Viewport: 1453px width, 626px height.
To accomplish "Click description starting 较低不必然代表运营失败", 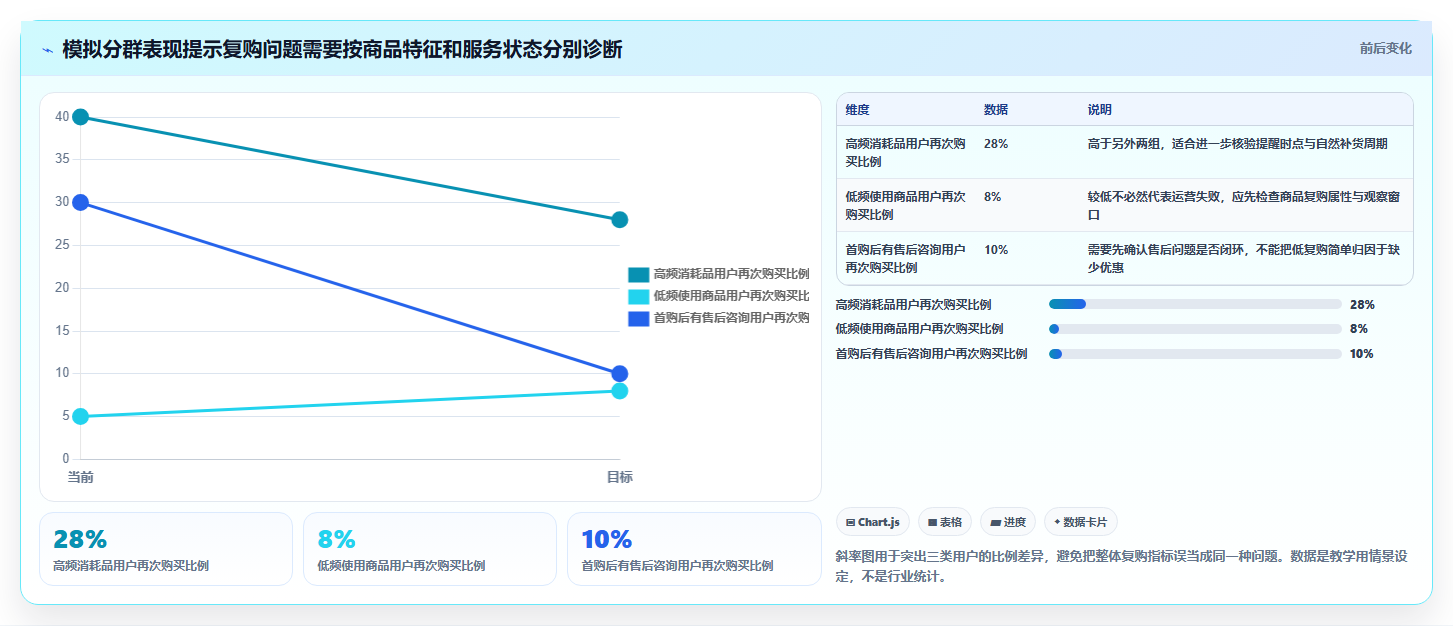I will (1243, 205).
